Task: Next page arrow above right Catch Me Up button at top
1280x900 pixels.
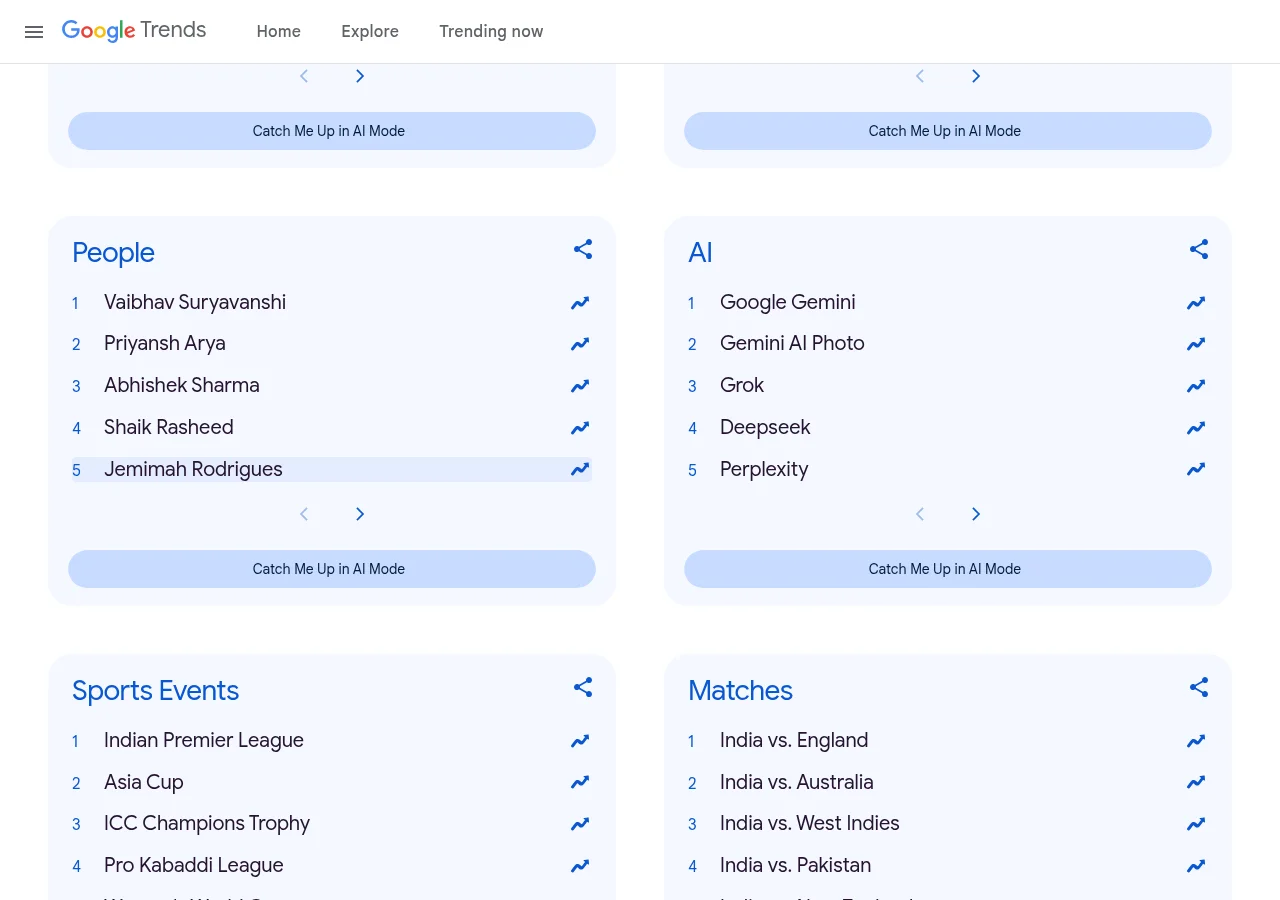Action: point(976,76)
